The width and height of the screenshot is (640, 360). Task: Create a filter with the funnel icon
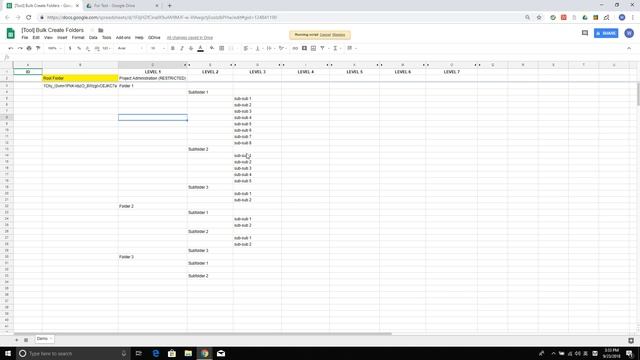[322, 48]
